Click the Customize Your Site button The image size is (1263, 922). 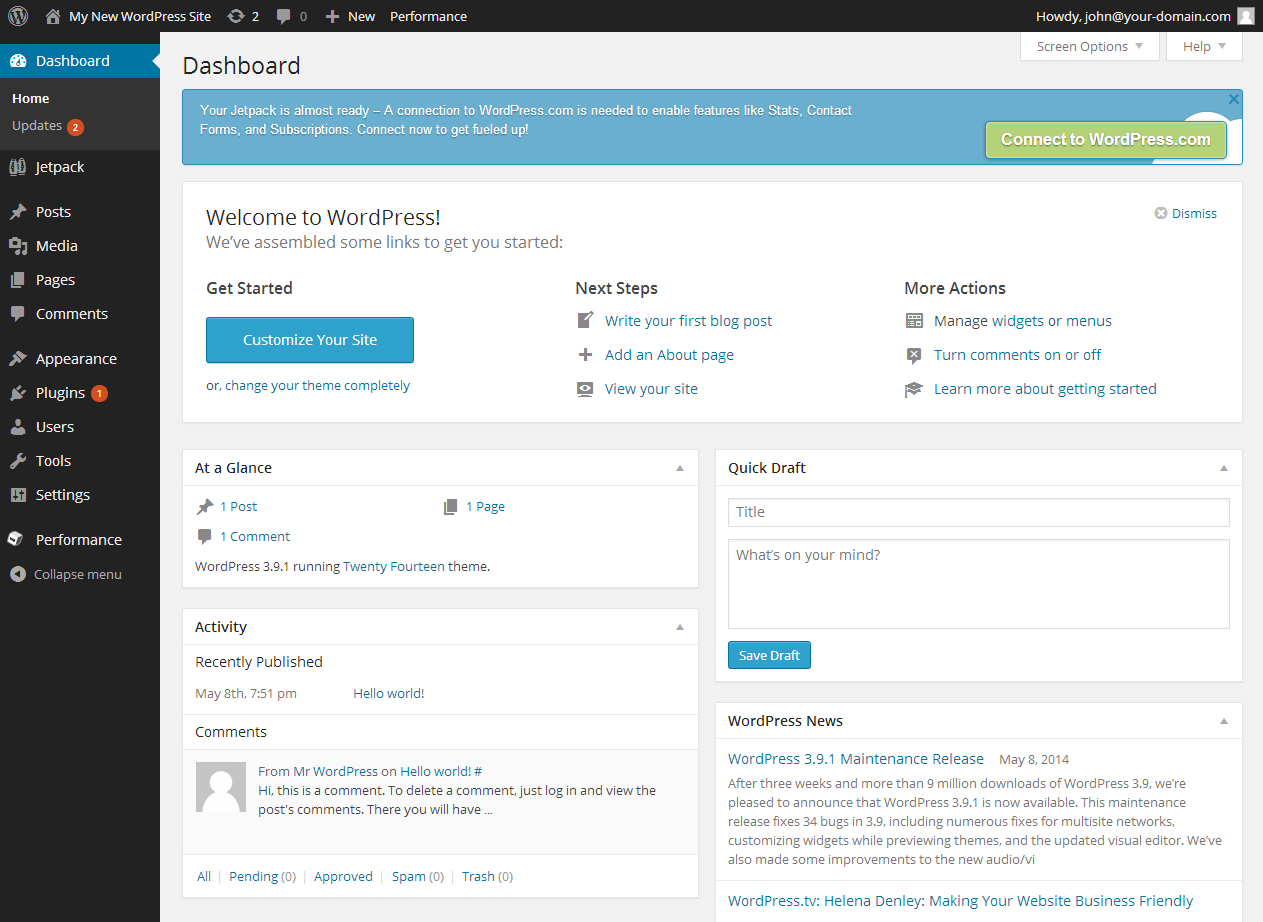point(310,340)
